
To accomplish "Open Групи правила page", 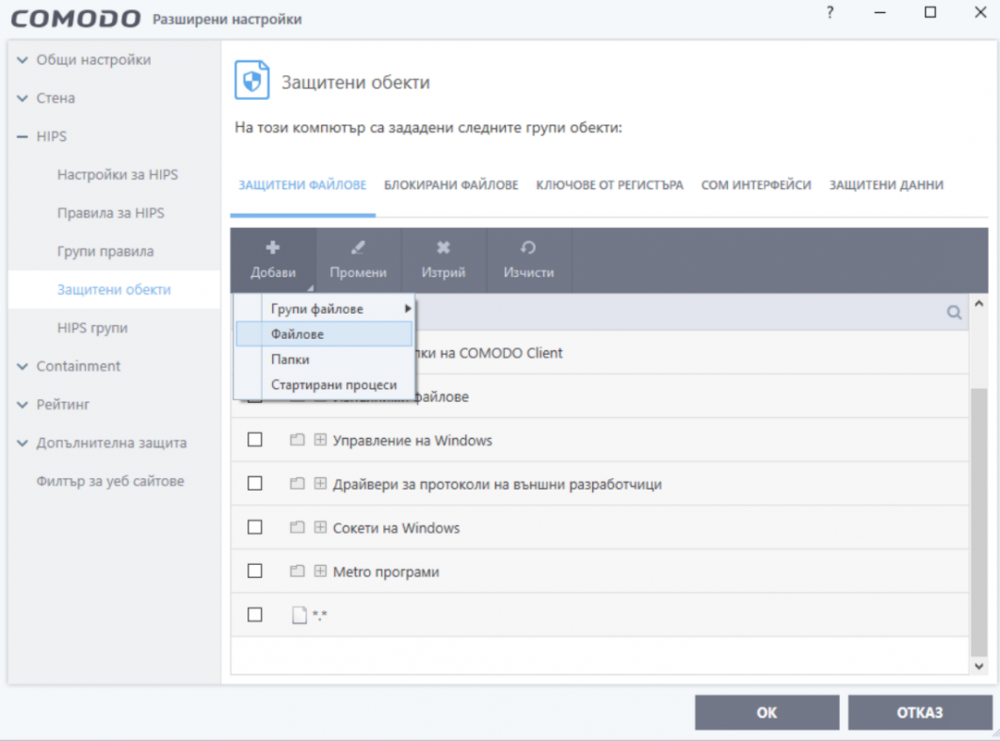I will [105, 251].
